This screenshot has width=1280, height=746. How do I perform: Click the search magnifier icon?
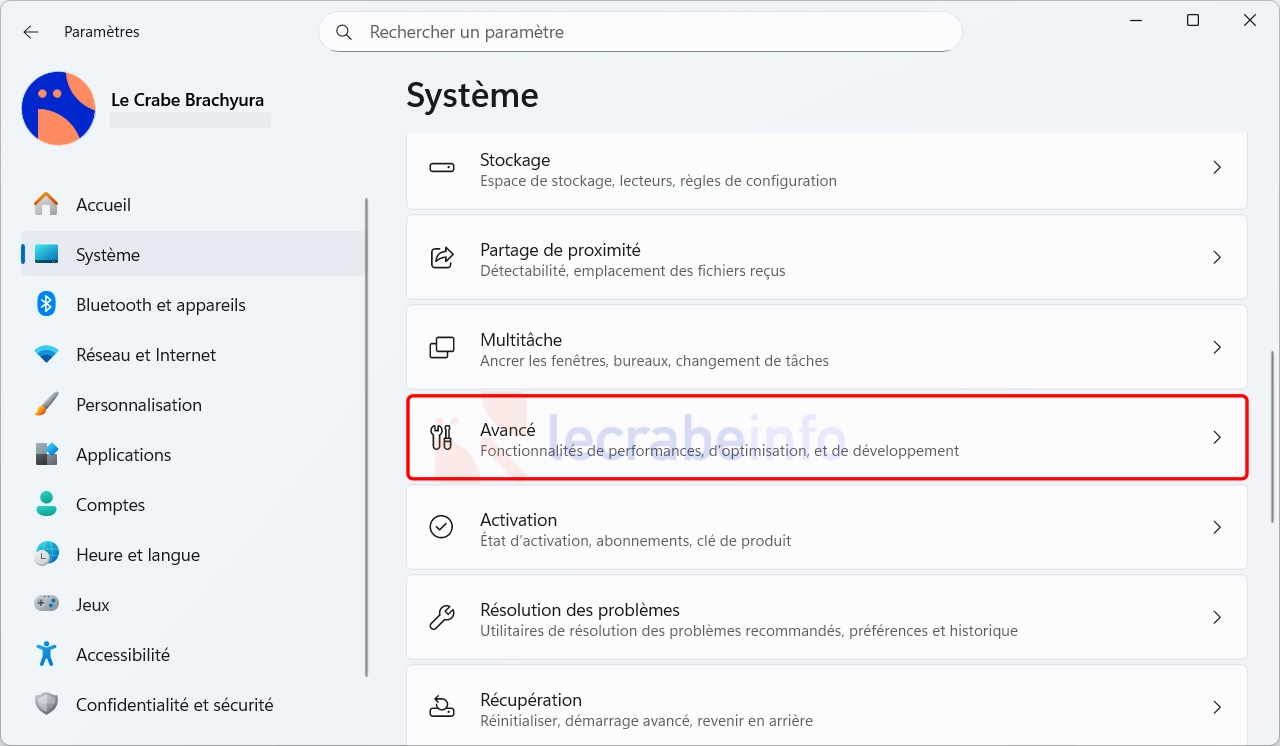[x=344, y=32]
